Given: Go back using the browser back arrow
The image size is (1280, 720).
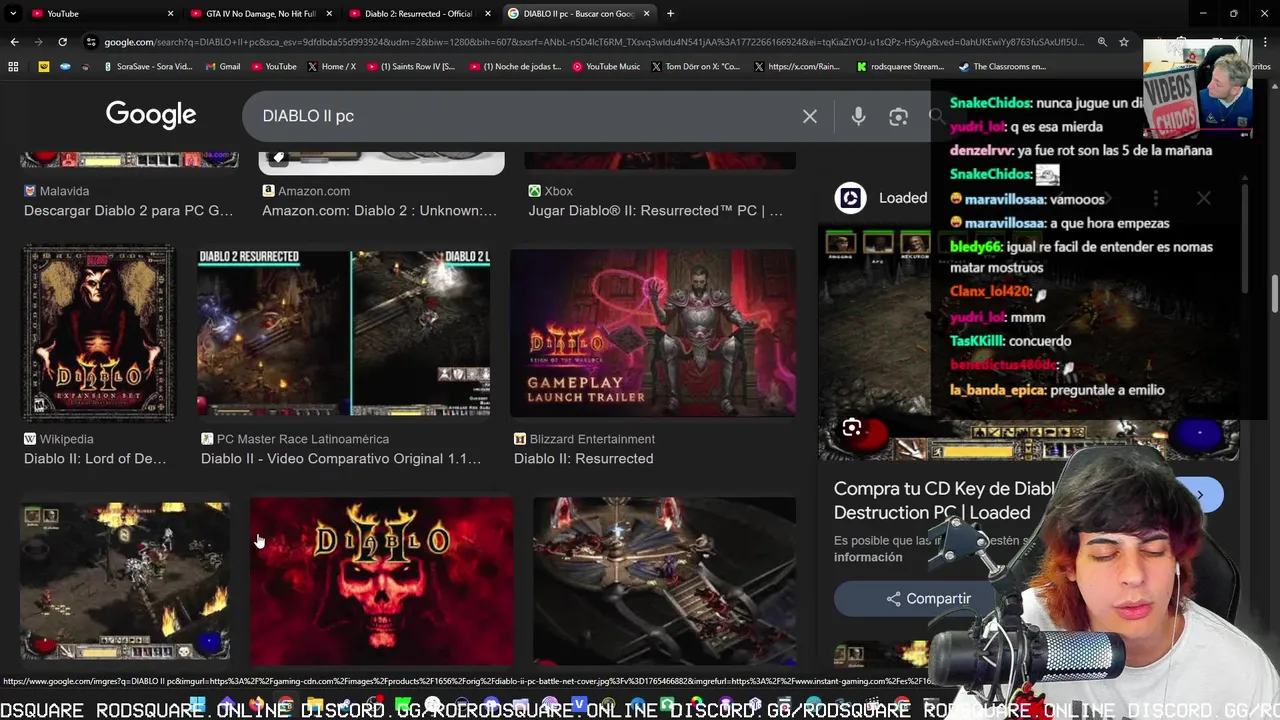Looking at the screenshot, I should [x=14, y=42].
